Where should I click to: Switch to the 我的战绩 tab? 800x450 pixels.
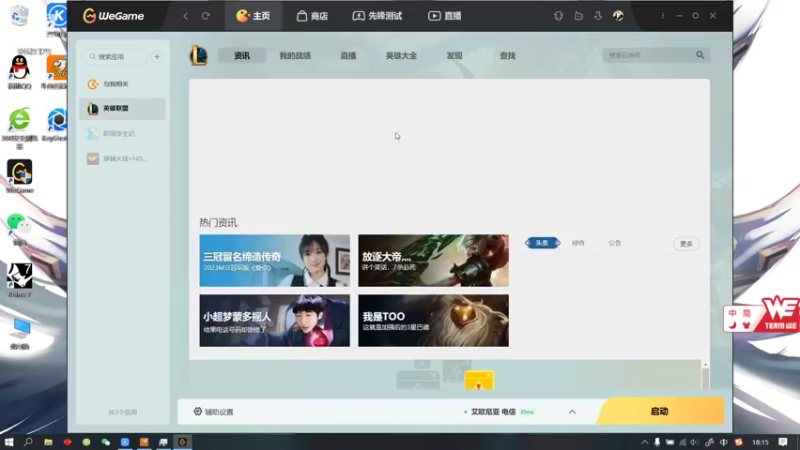pos(295,56)
